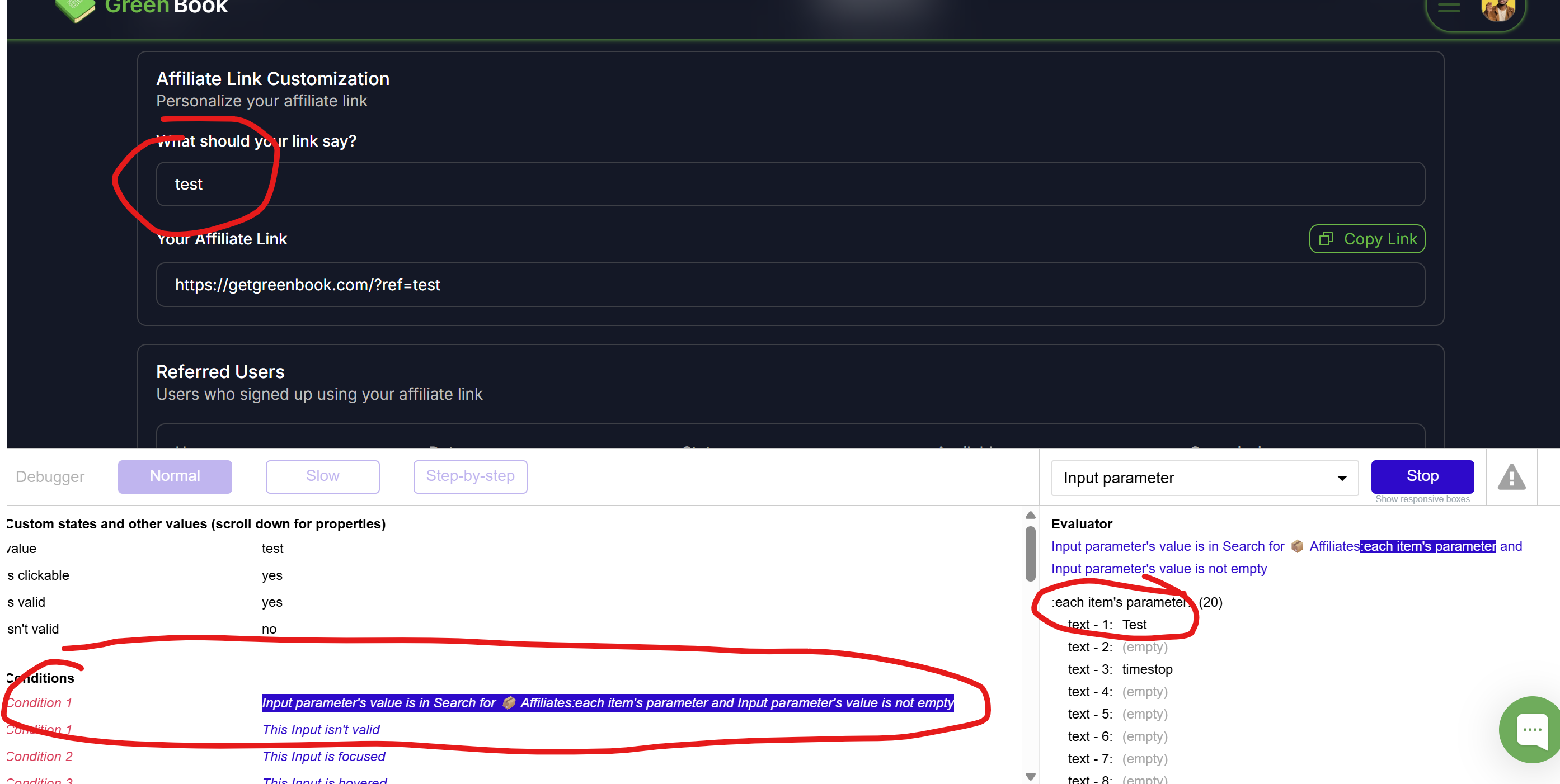Click 'text - 7: (empty)' list entry

[x=1117, y=759]
